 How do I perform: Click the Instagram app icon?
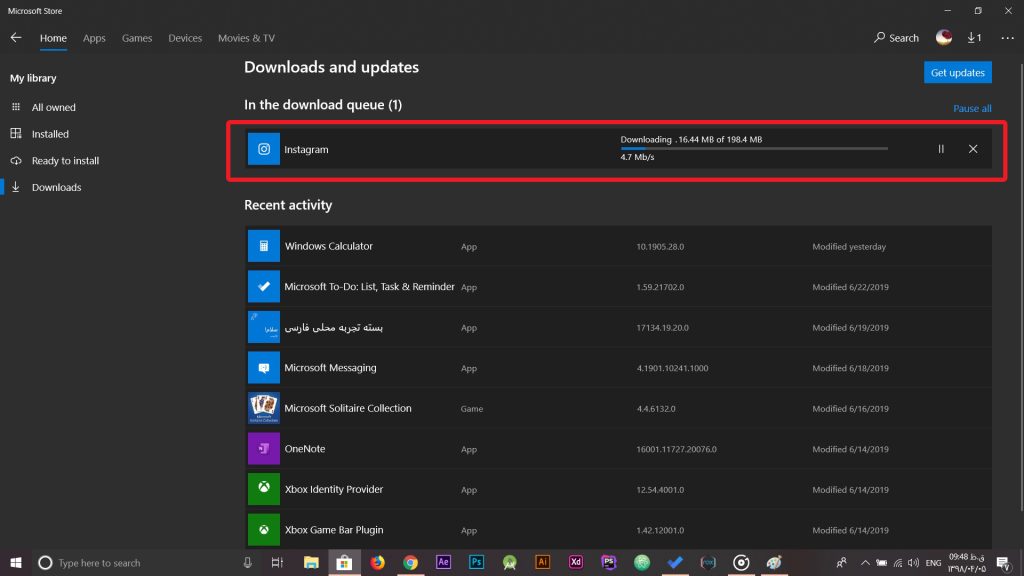264,149
